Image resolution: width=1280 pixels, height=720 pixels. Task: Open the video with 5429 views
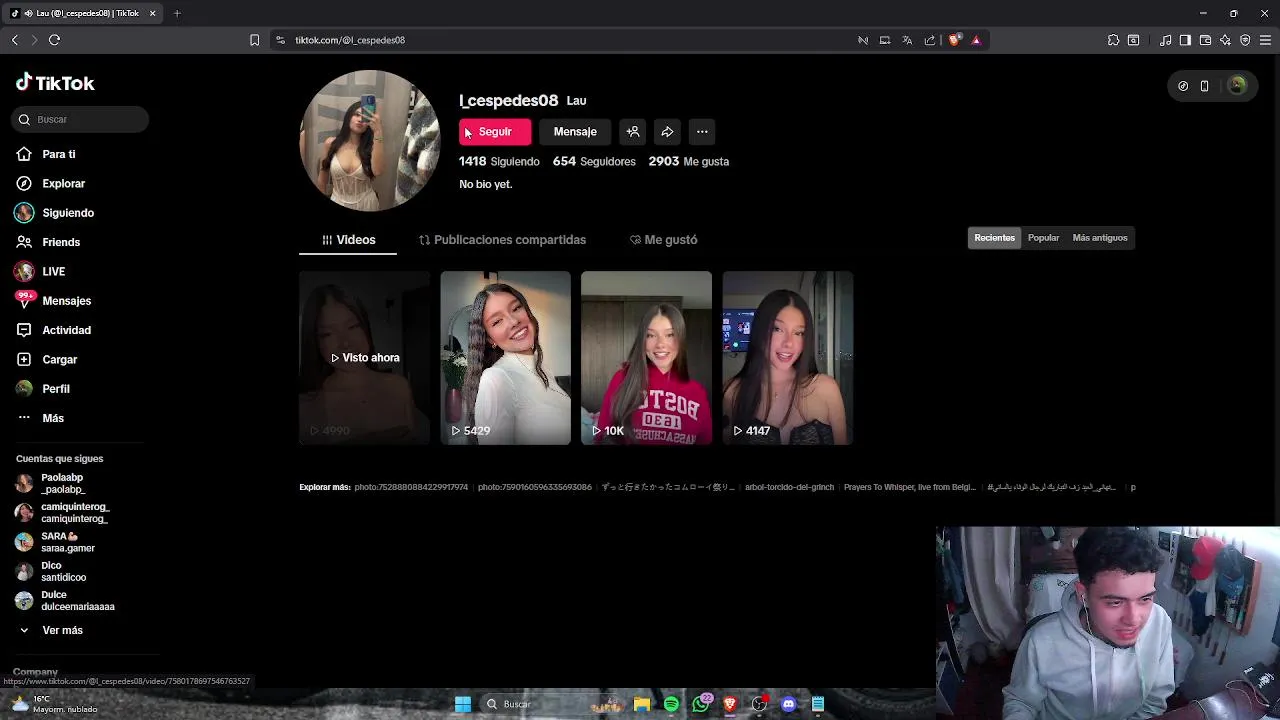506,358
